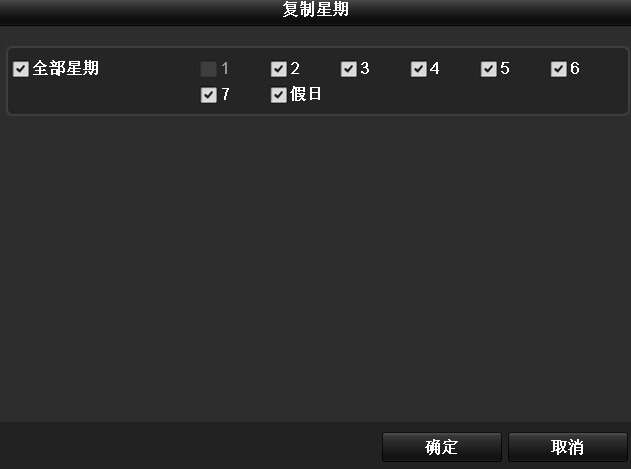Click the dimmed number 1 label
This screenshot has width=631, height=469.
pyautogui.click(x=225, y=68)
